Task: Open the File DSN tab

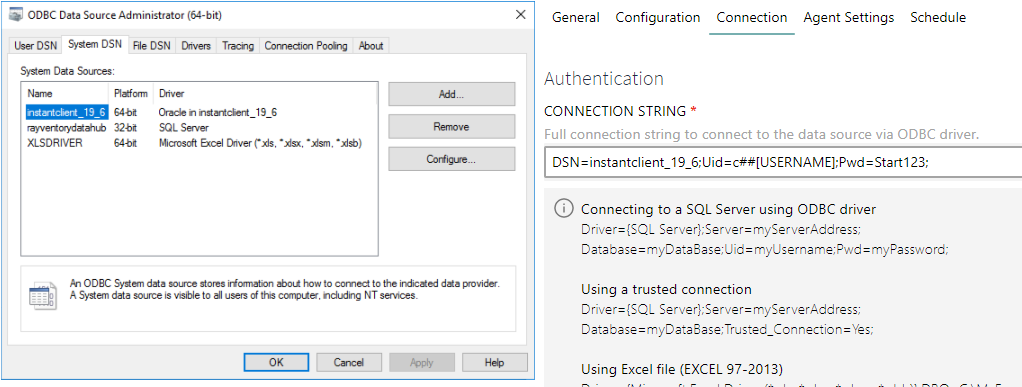Action: 151,46
